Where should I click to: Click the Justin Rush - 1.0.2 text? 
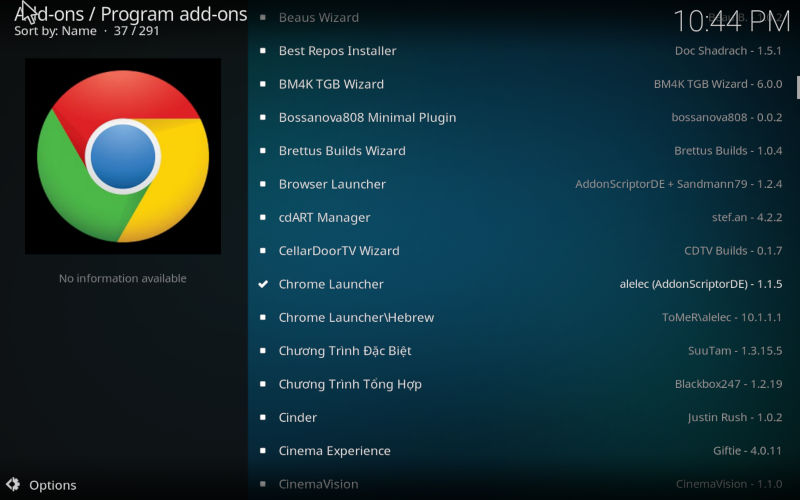[735, 417]
